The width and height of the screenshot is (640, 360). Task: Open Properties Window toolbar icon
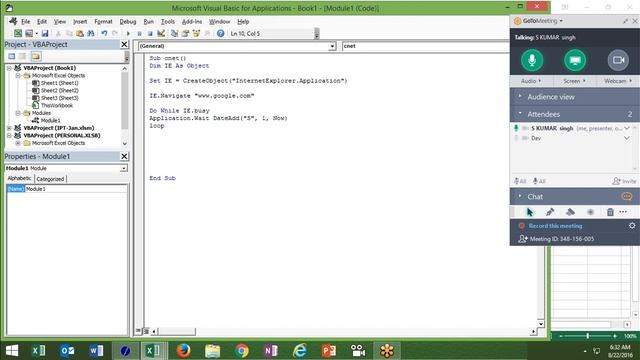185,33
